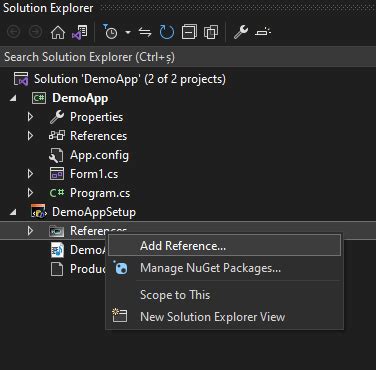Viewport: 376px width, 370px height.
Task: Toggle Show All Files
Action: (x=211, y=32)
